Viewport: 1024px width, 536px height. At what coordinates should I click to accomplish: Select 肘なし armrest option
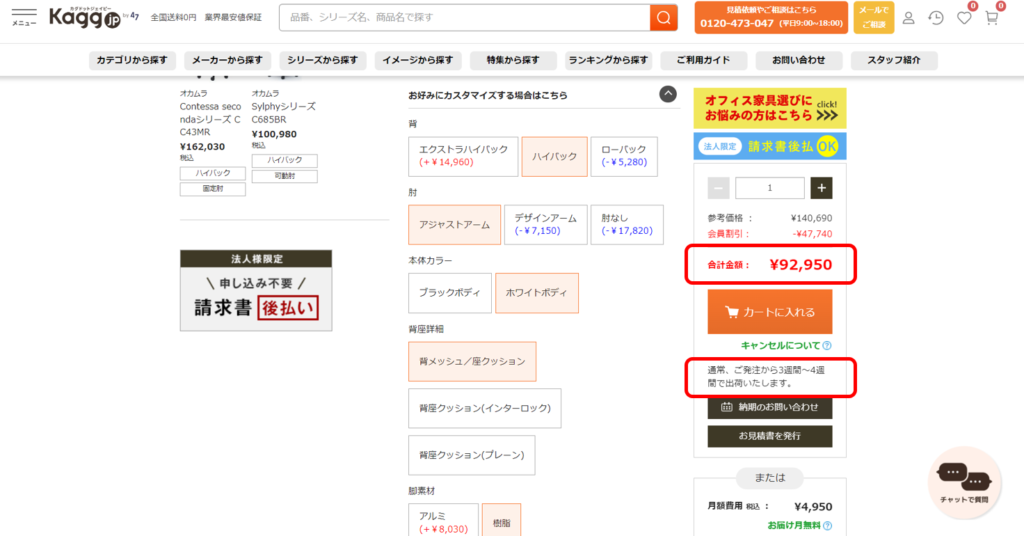tap(627, 225)
